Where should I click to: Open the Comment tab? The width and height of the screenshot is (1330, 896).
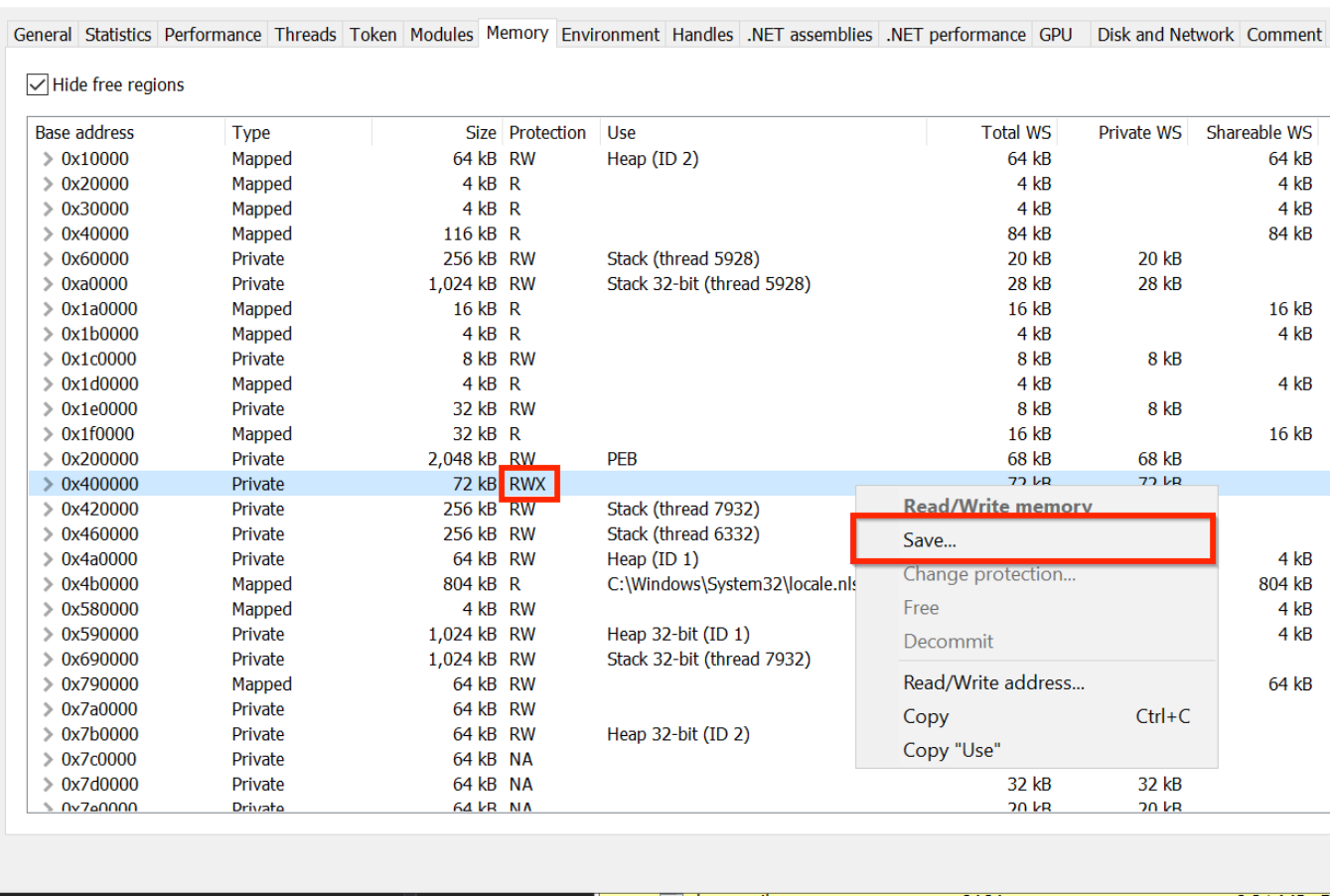point(1284,35)
